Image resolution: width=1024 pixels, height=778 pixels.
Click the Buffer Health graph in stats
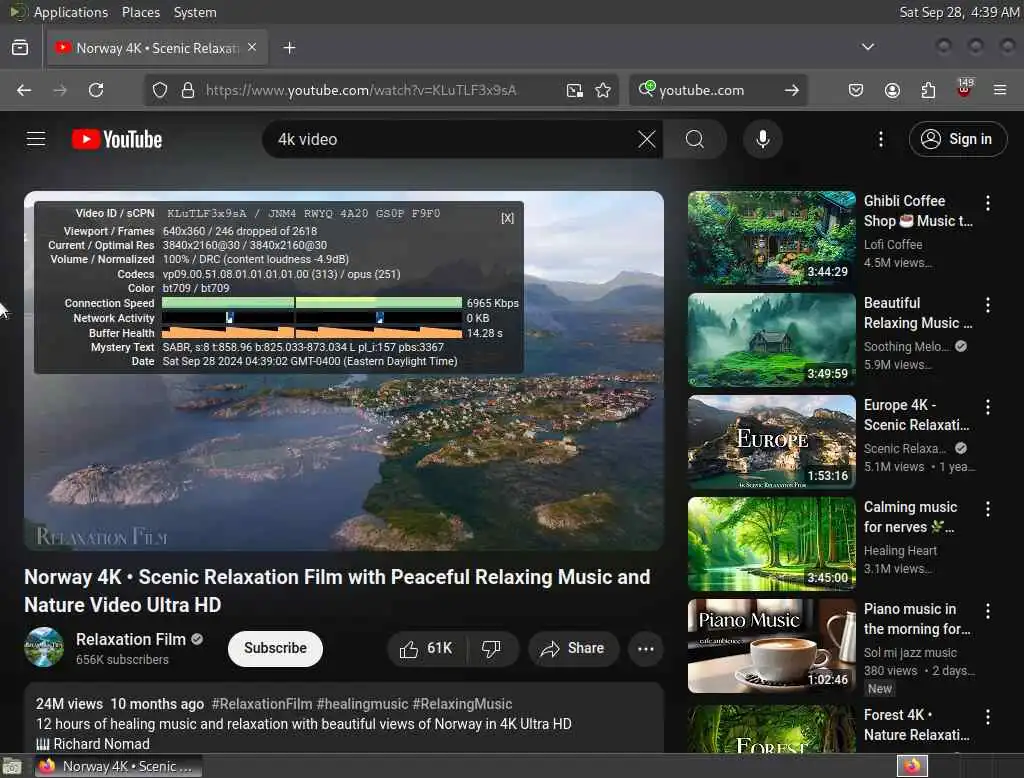pos(312,332)
